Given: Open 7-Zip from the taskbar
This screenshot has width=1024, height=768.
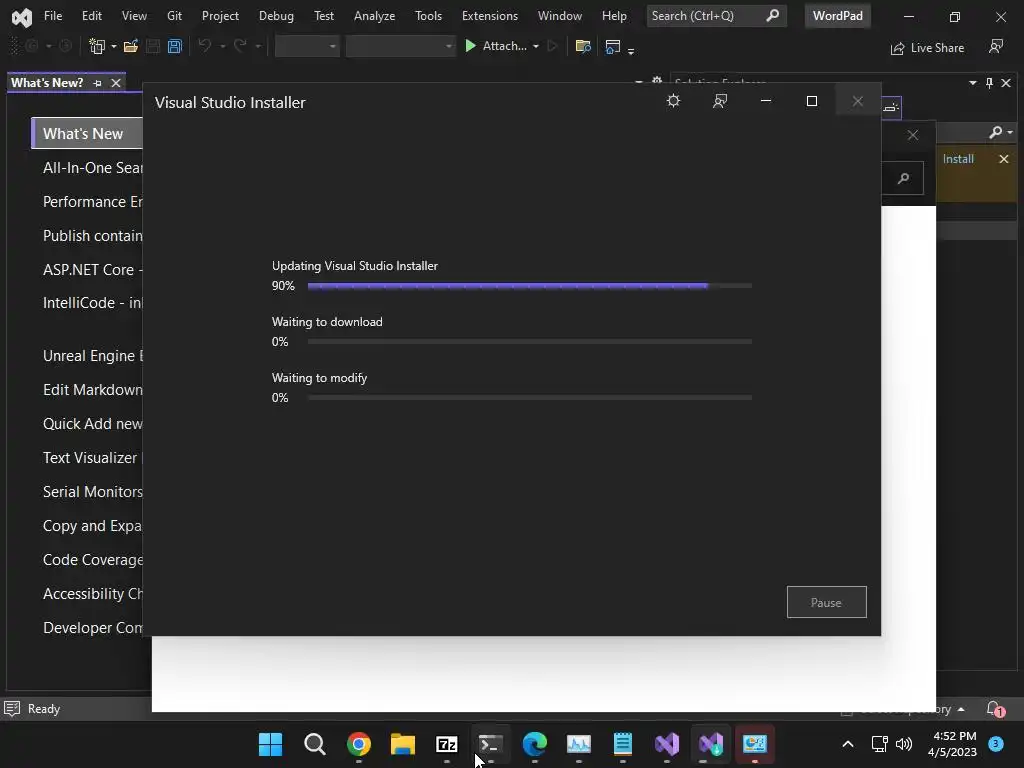Looking at the screenshot, I should pos(447,744).
